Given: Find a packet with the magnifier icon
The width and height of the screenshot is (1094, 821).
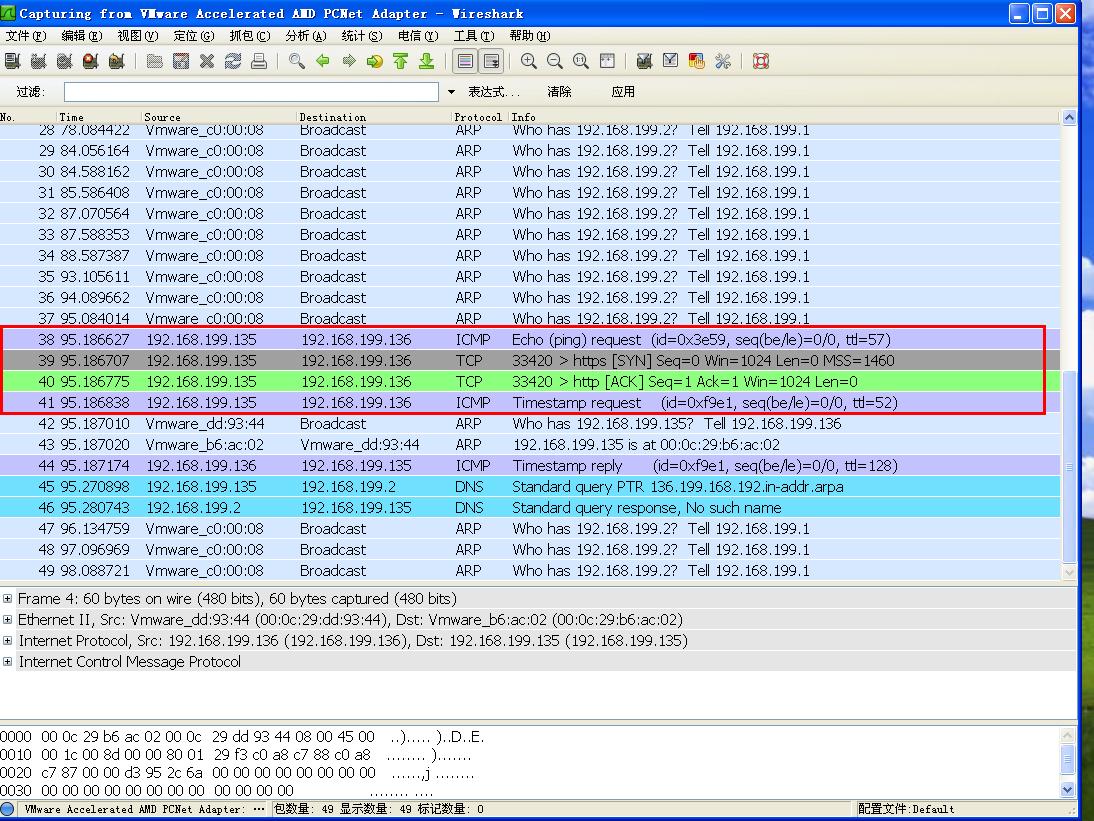Looking at the screenshot, I should (297, 61).
